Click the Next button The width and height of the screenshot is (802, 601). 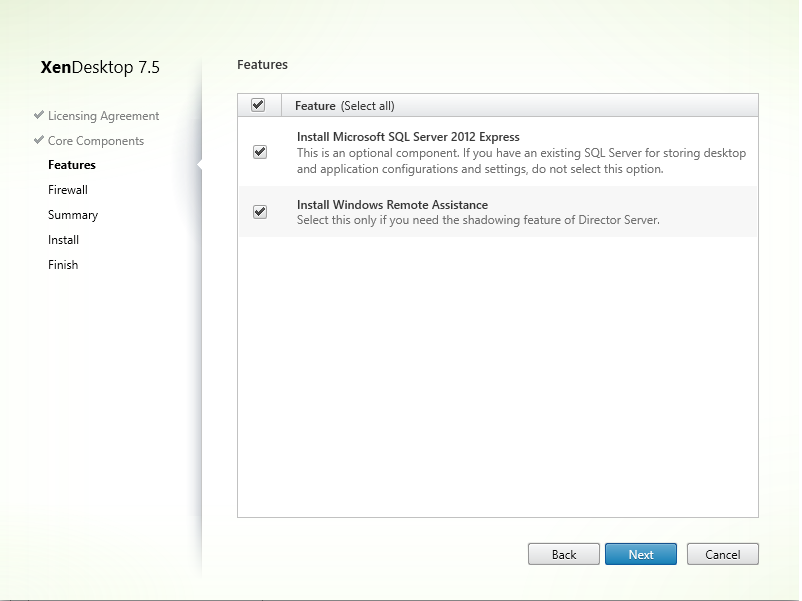click(x=640, y=554)
